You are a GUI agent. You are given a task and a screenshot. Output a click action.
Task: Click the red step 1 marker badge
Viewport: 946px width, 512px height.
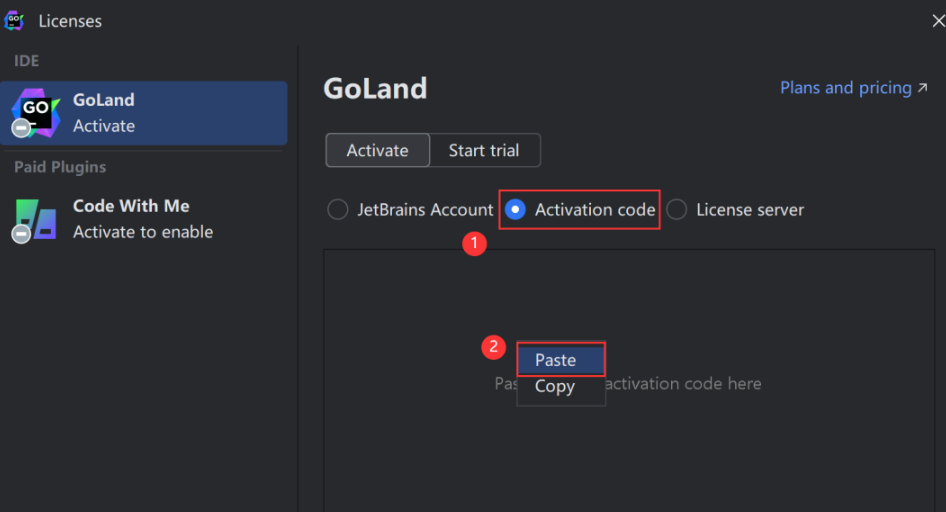pos(474,243)
